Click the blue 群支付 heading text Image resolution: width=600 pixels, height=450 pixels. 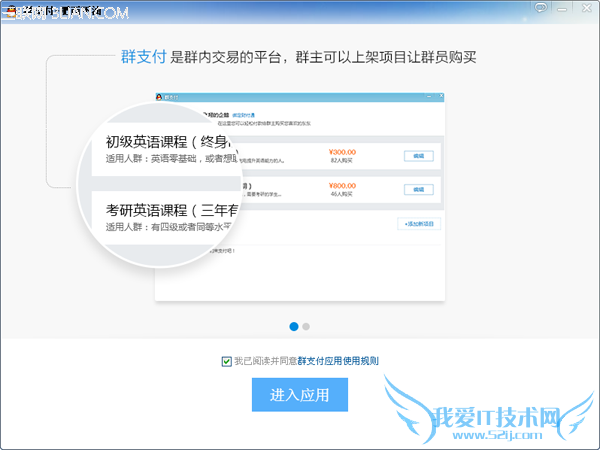tap(143, 57)
